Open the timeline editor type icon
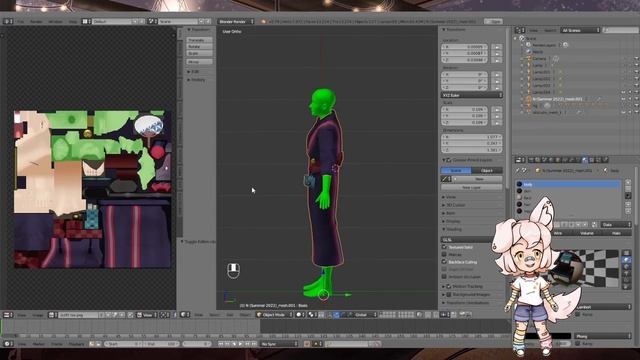The width and height of the screenshot is (640, 360). [8, 344]
